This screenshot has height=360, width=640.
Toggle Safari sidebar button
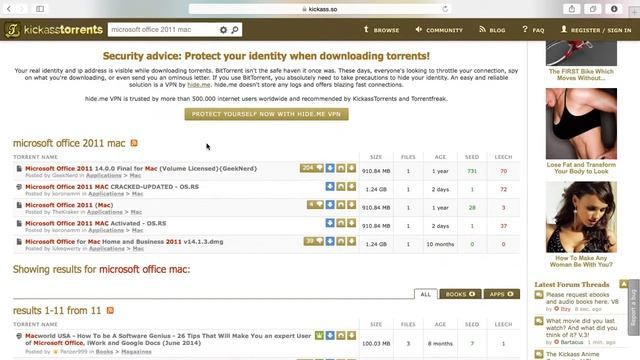[x=40, y=9]
